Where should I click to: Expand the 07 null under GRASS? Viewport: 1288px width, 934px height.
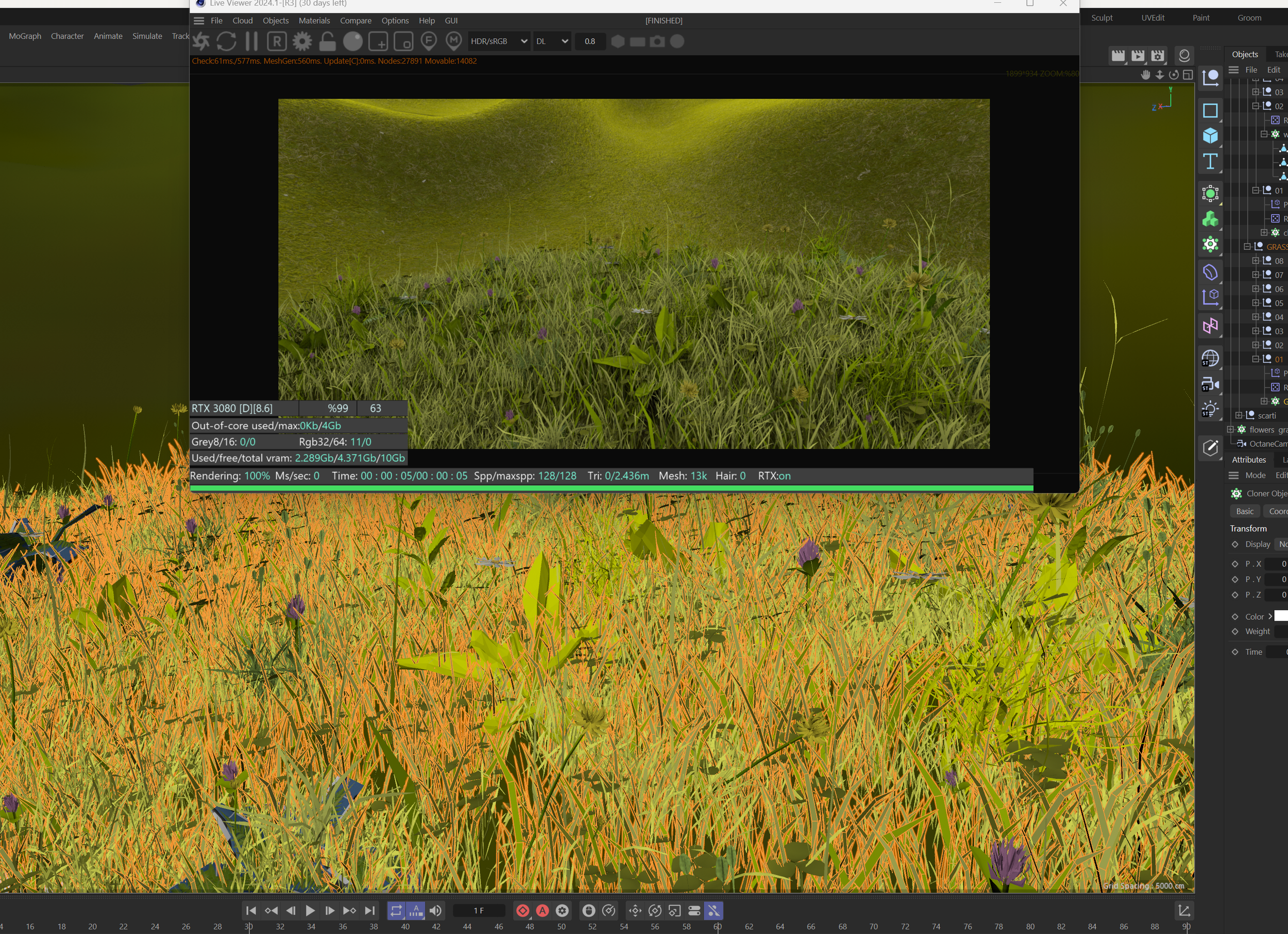point(1256,275)
